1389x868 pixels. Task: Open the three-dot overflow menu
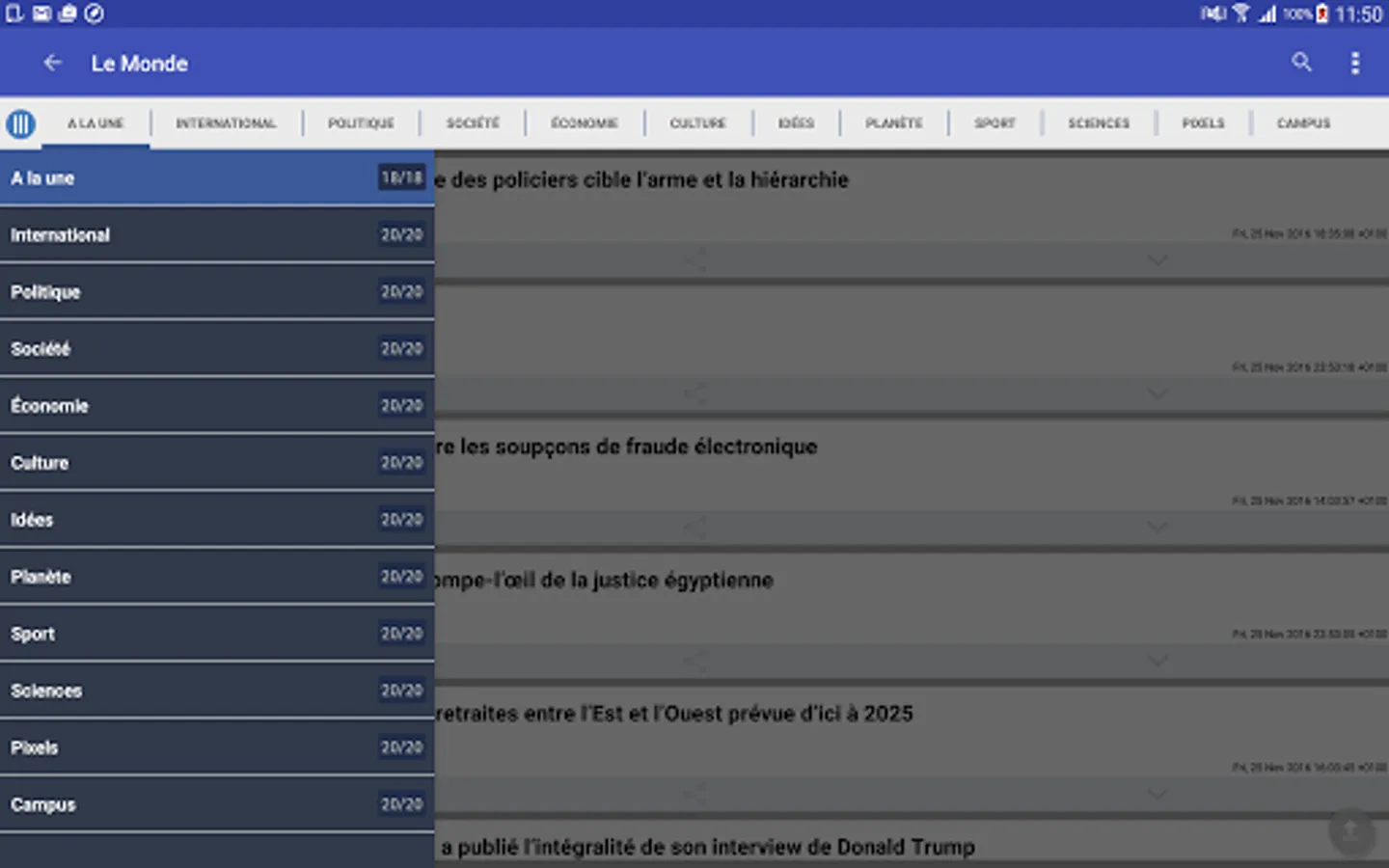point(1355,63)
